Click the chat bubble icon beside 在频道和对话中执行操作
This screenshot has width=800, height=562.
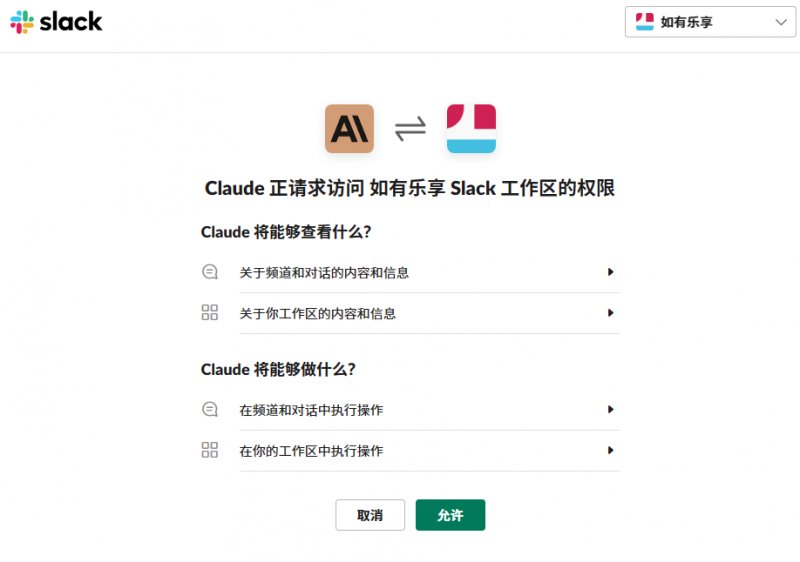(210, 410)
